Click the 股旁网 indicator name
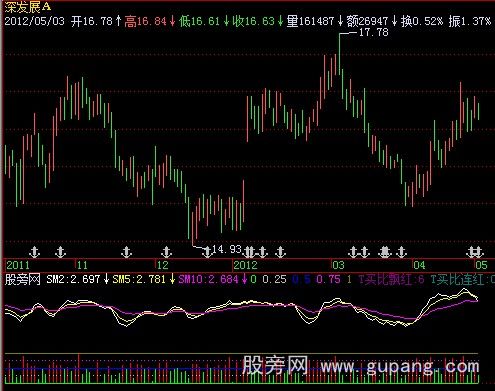Image resolution: width=495 pixels, height=391 pixels. click(x=22, y=279)
